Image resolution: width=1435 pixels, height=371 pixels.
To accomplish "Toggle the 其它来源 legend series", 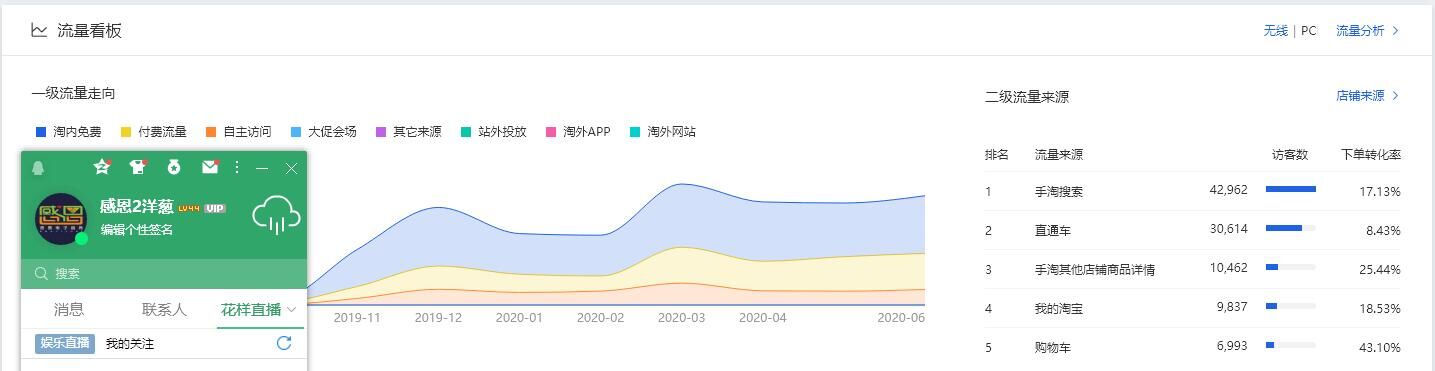I will (409, 132).
